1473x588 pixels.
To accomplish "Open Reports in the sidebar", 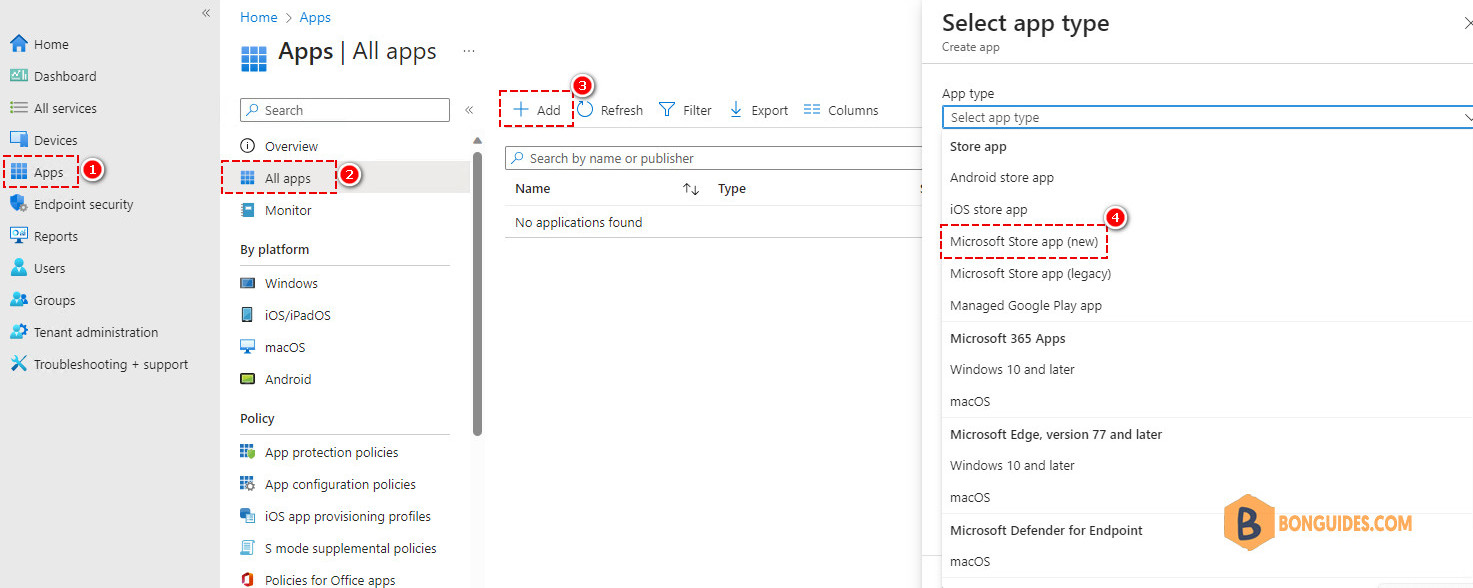I will tap(43, 236).
